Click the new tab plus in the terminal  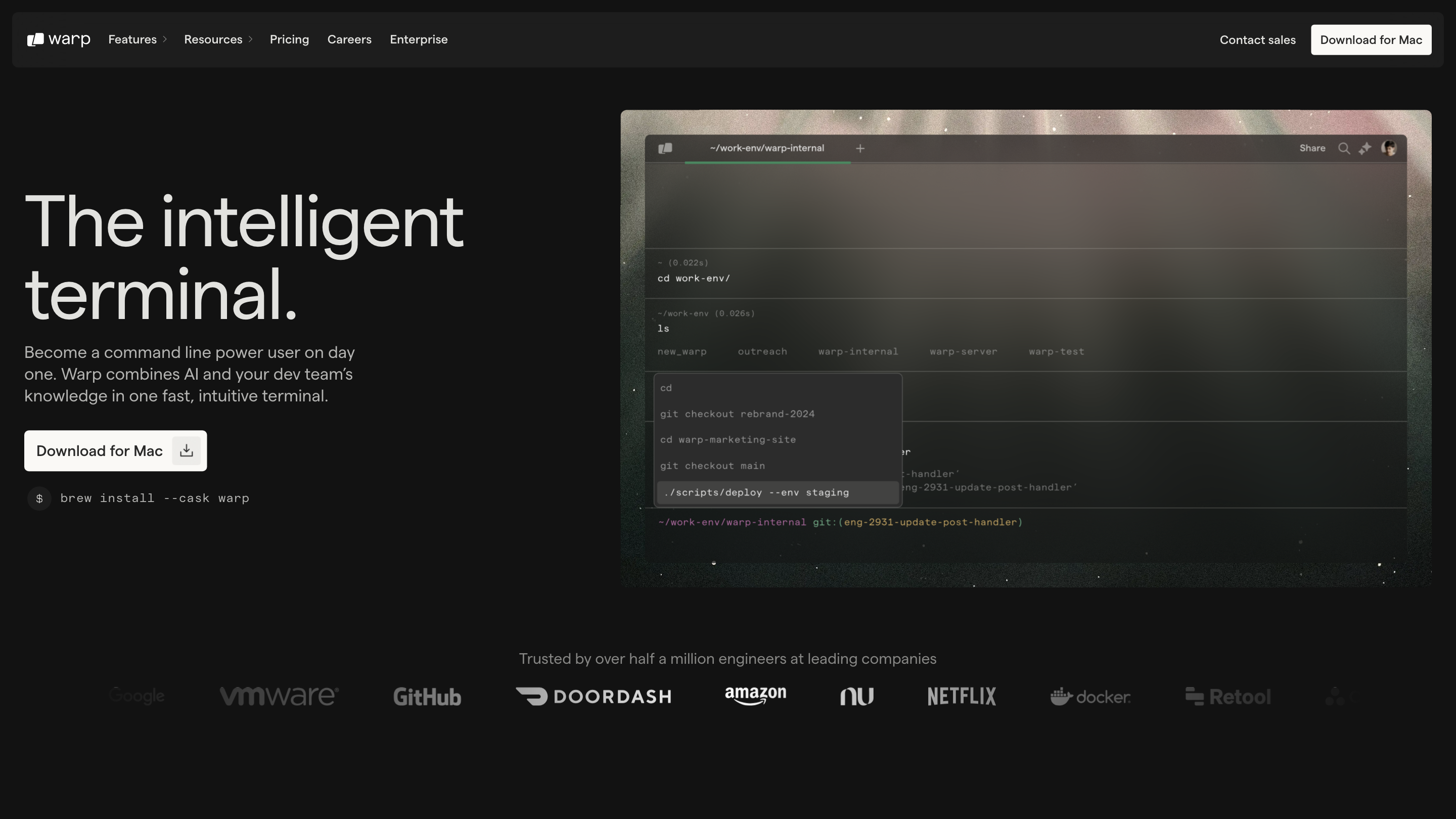click(x=859, y=148)
